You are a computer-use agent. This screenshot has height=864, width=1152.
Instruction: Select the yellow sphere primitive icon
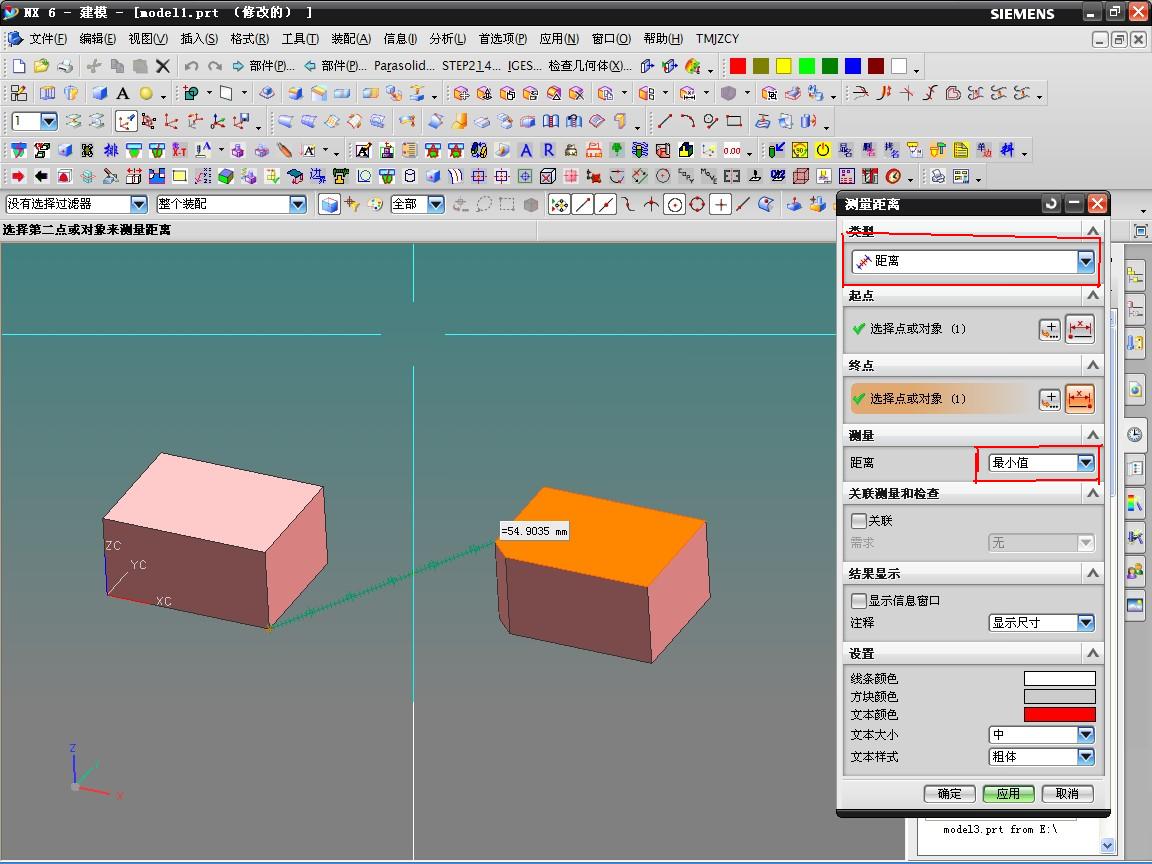pyautogui.click(x=146, y=93)
